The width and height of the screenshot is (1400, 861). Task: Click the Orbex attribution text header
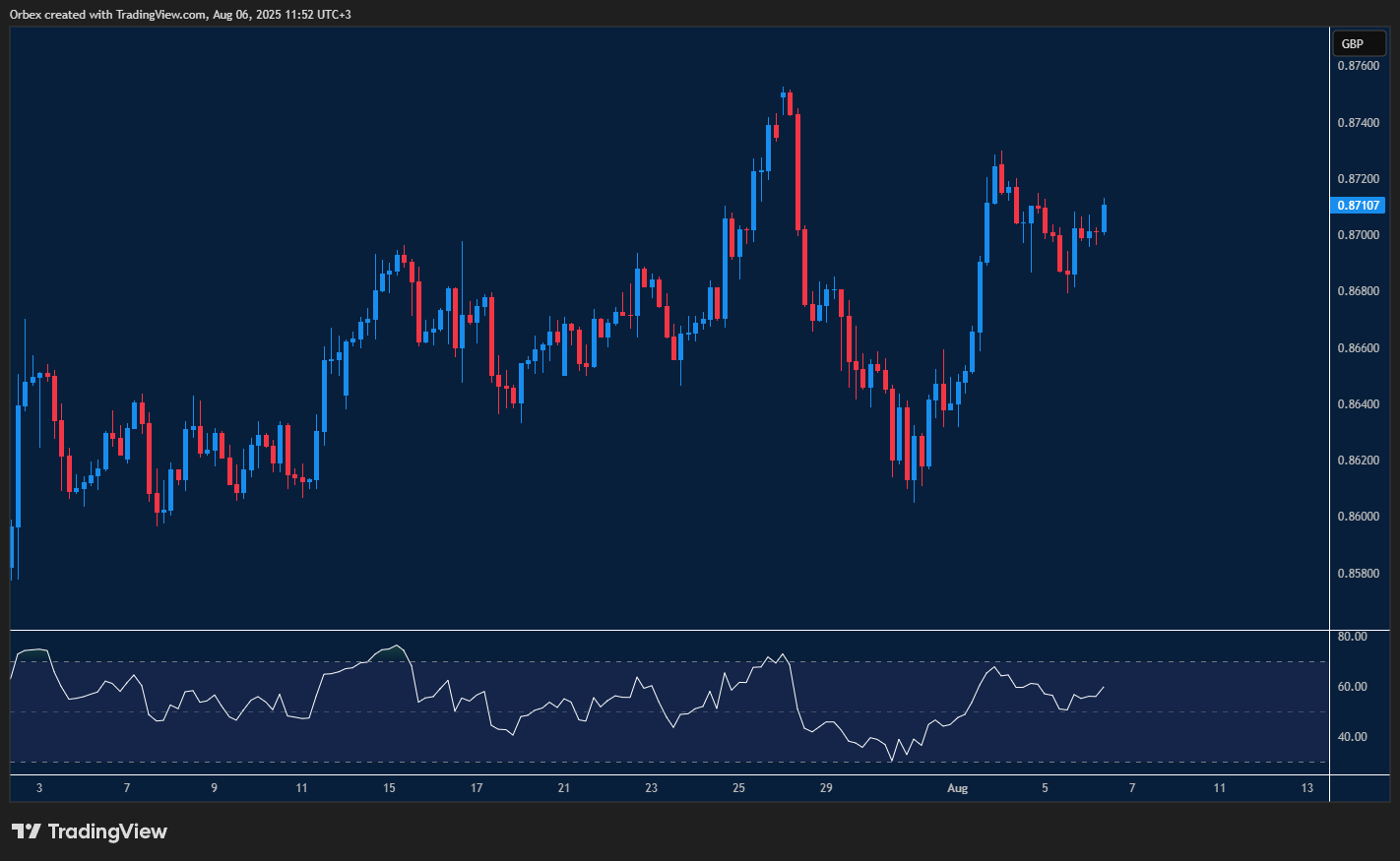pyautogui.click(x=177, y=14)
